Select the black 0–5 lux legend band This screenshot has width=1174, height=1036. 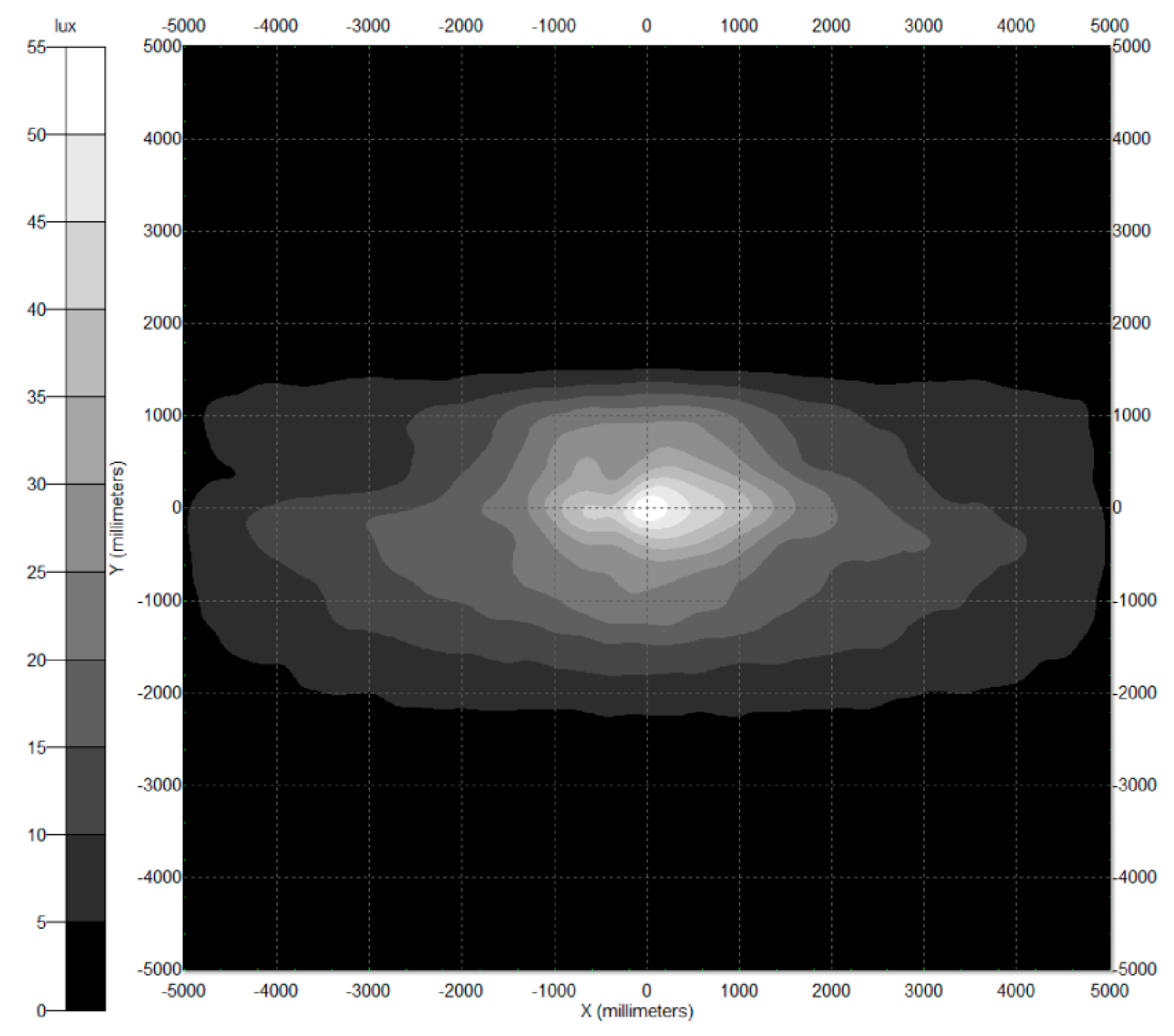(85, 966)
